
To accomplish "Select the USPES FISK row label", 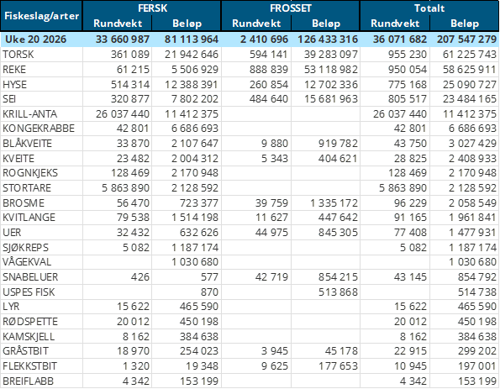I will point(28,292).
